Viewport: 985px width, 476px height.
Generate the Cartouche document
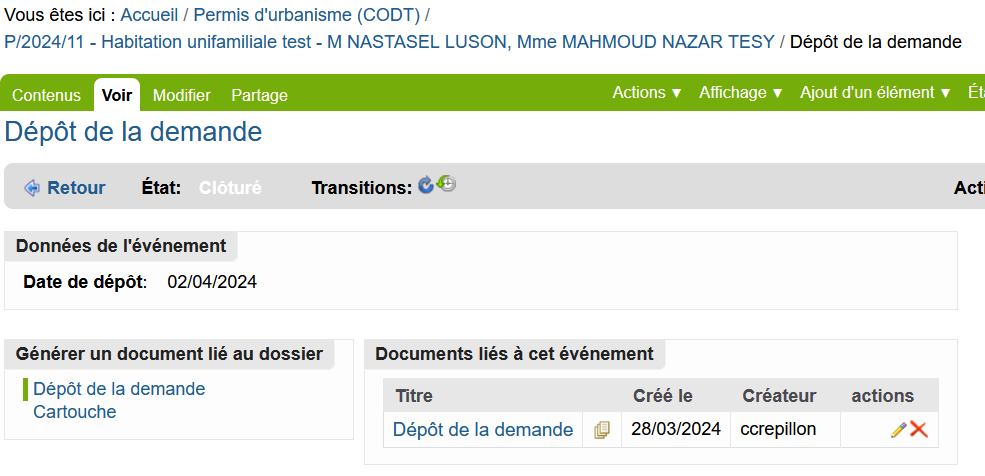click(x=75, y=412)
